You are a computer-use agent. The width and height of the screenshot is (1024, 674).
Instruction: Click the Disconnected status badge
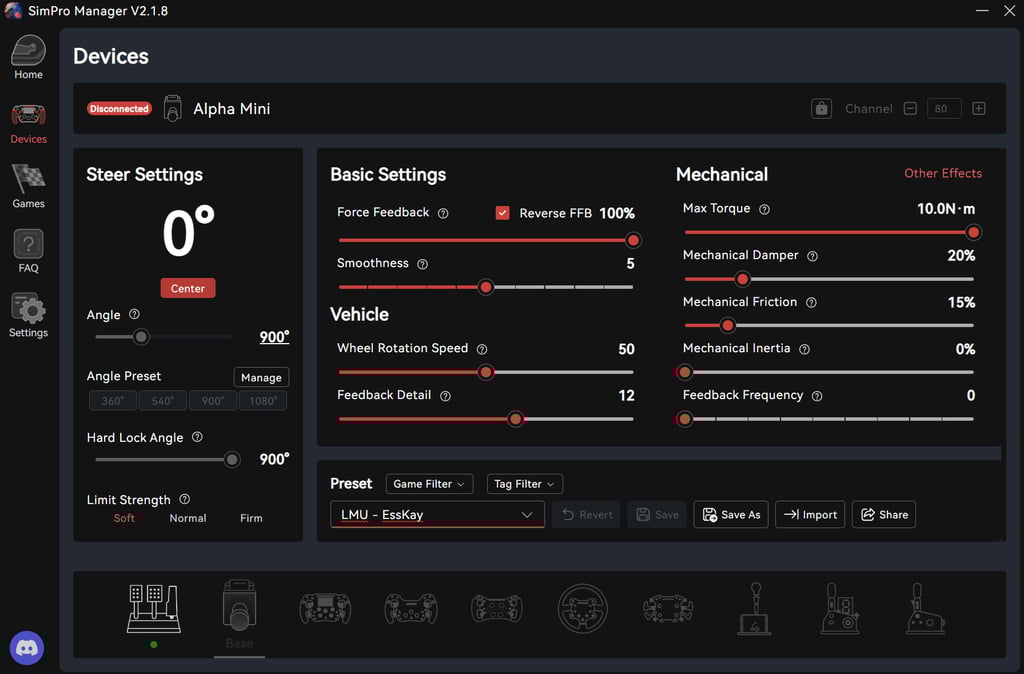[120, 108]
